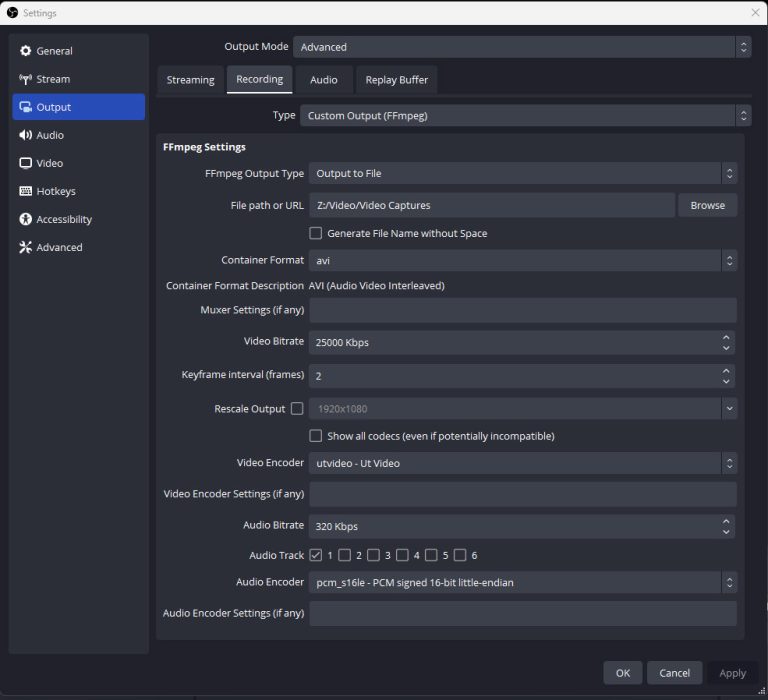Open the Audio settings sidebar item

50,135
